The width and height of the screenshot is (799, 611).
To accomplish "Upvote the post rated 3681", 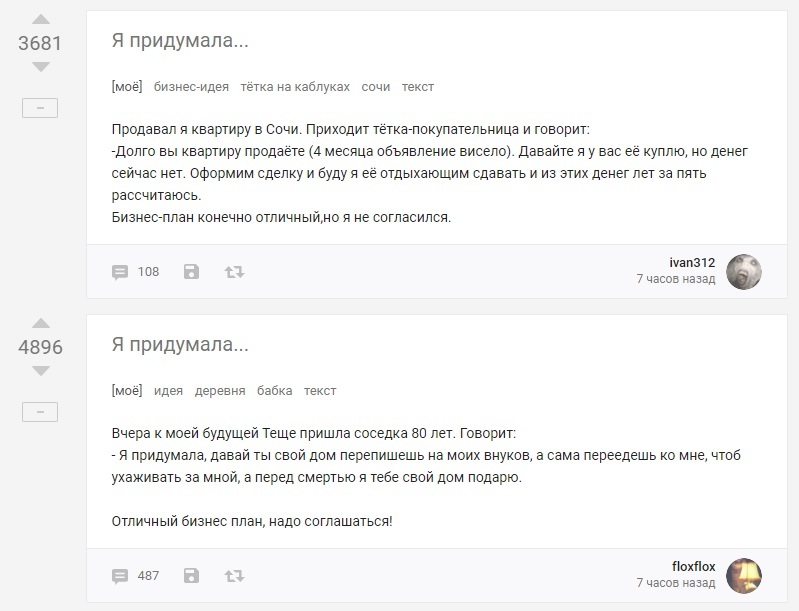I will coord(40,19).
